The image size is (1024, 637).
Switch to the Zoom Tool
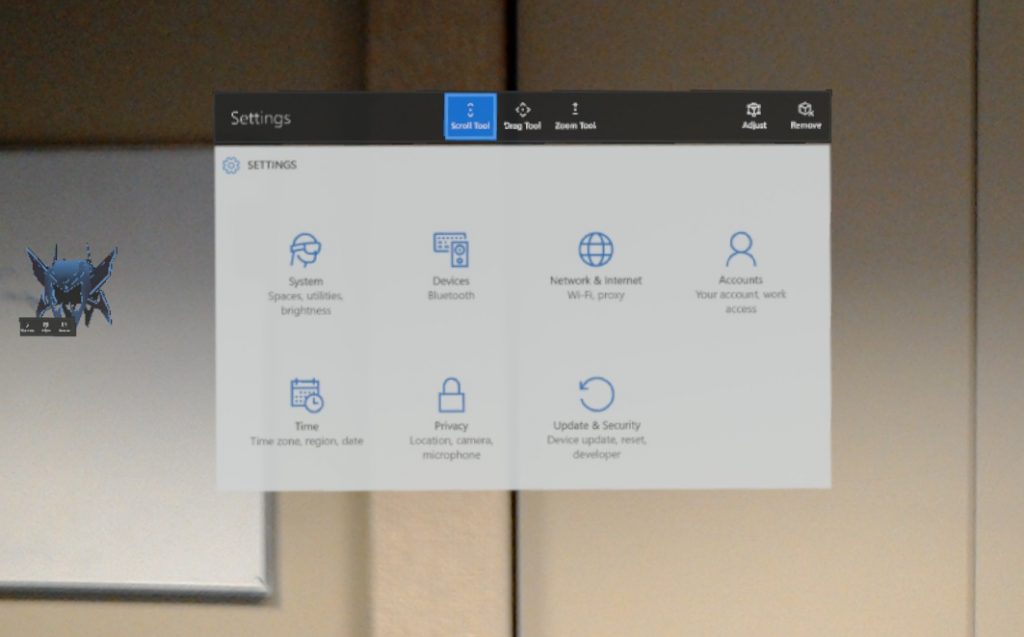tap(575, 116)
